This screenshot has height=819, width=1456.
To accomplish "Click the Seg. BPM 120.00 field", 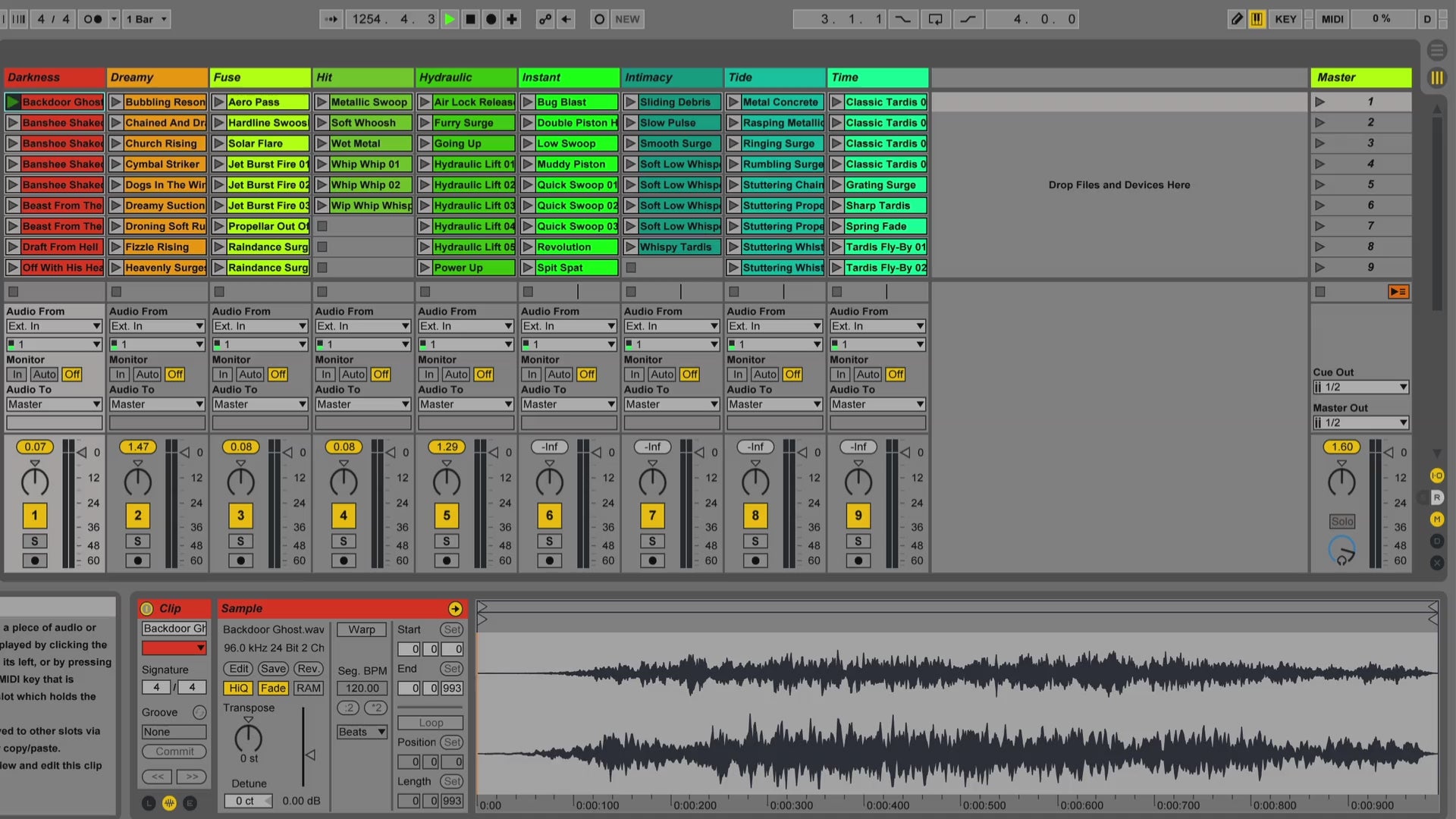I will [x=362, y=688].
